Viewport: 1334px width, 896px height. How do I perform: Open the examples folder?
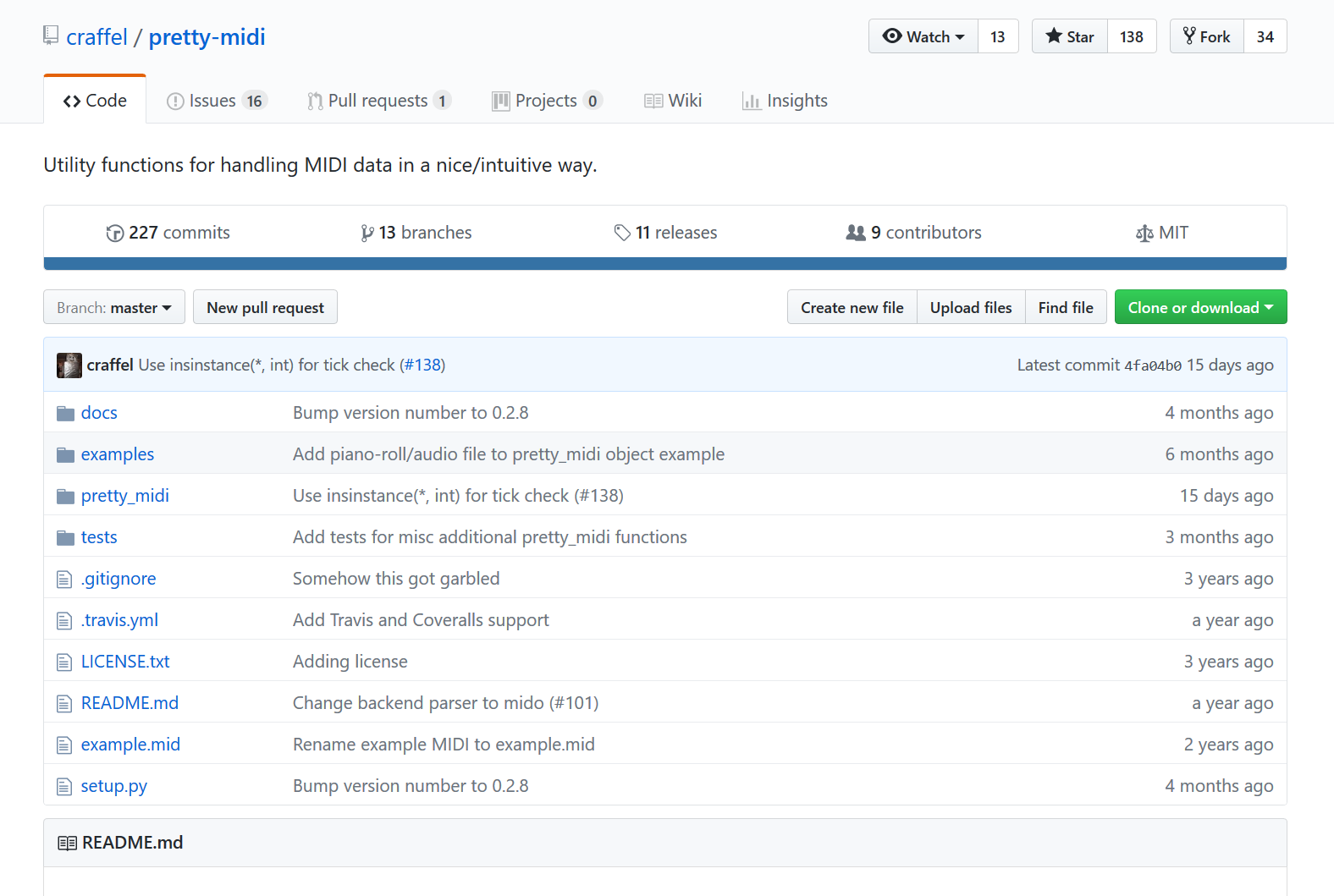(x=118, y=454)
